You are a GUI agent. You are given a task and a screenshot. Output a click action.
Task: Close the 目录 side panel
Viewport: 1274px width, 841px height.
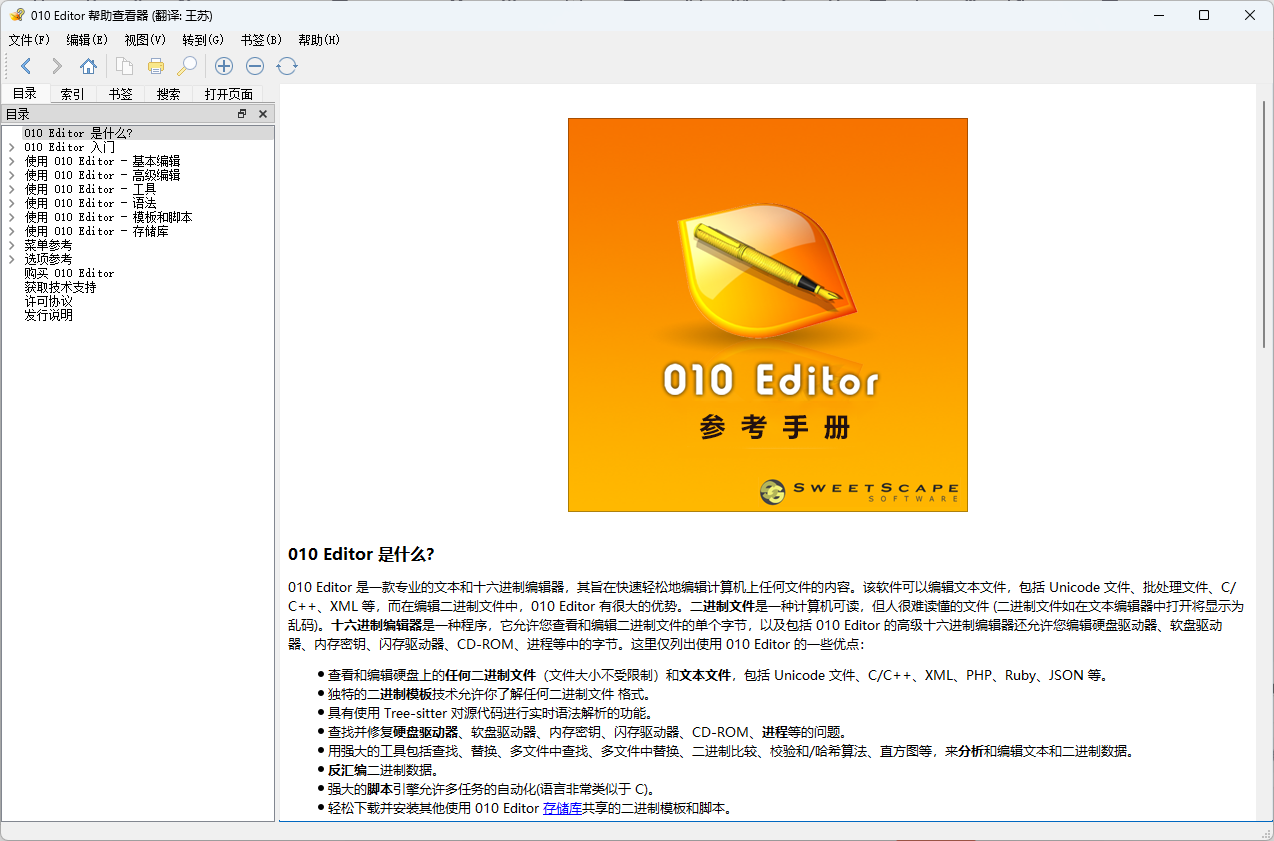pyautogui.click(x=263, y=114)
